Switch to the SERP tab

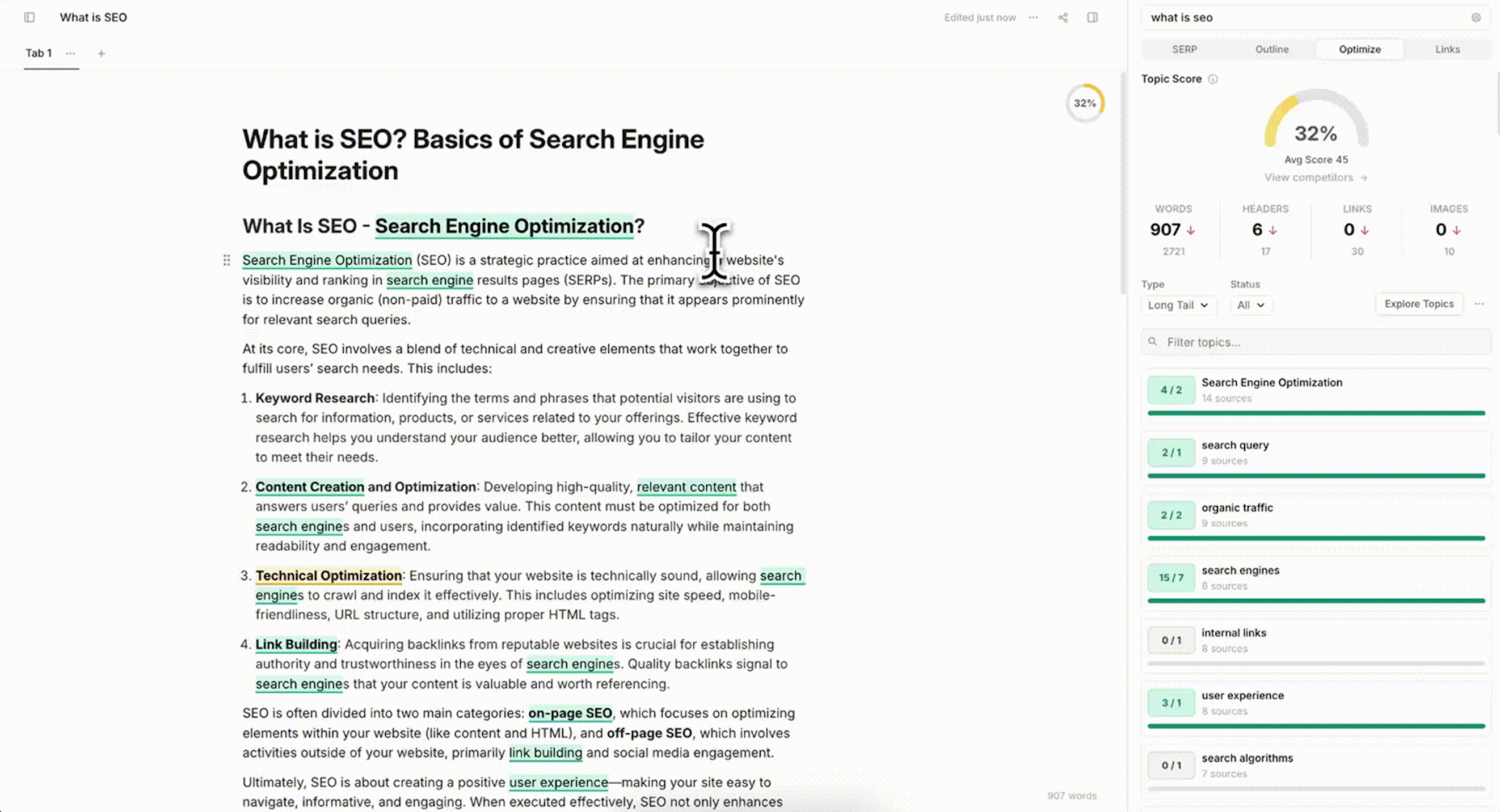pyautogui.click(x=1185, y=49)
